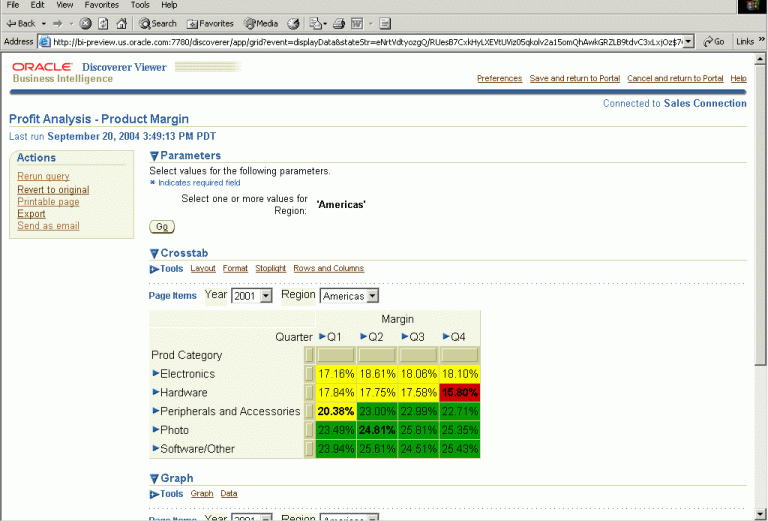This screenshot has height=521, width=768.
Task: Click Save and return to Portal
Action: 575,78
